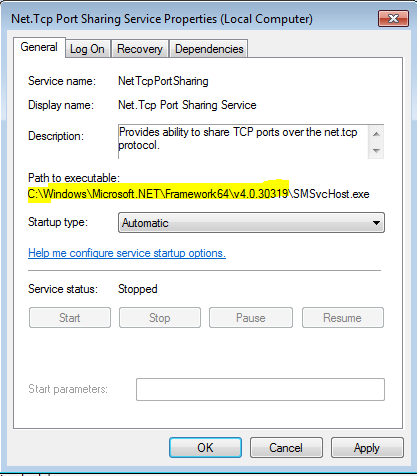Viewport: 417px width, 476px height.
Task: Open the Recovery tab
Action: (x=140, y=49)
